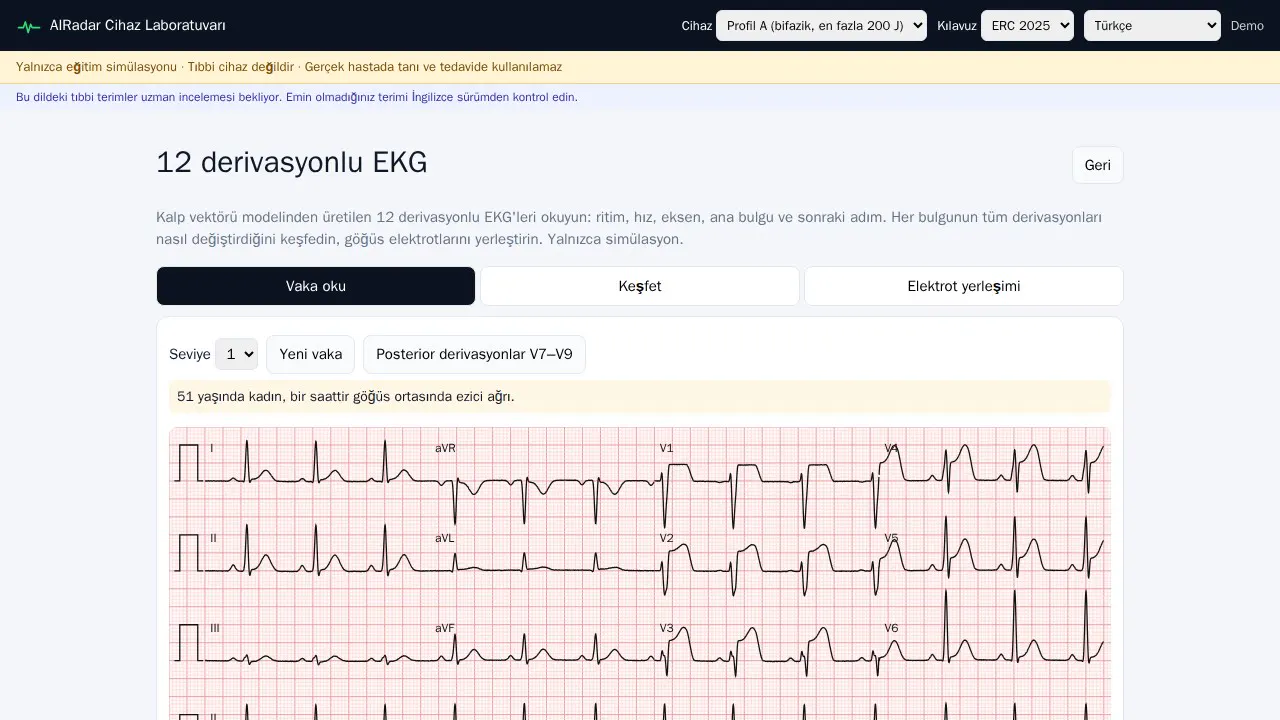Open the Türkçe language dropdown
Image resolution: width=1280 pixels, height=720 pixels.
pyautogui.click(x=1152, y=26)
